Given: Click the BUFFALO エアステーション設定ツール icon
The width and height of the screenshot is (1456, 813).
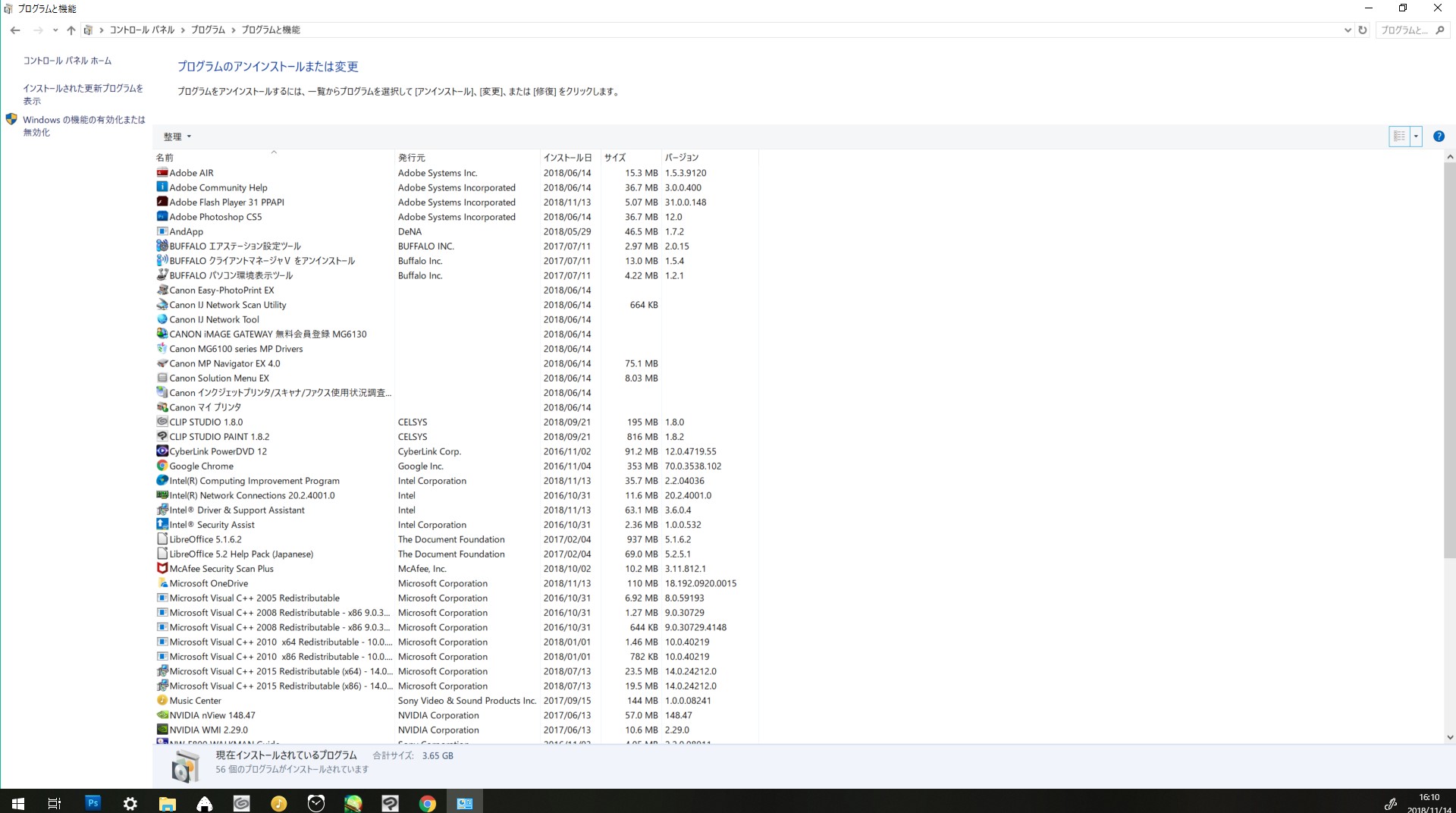Looking at the screenshot, I should tap(162, 246).
